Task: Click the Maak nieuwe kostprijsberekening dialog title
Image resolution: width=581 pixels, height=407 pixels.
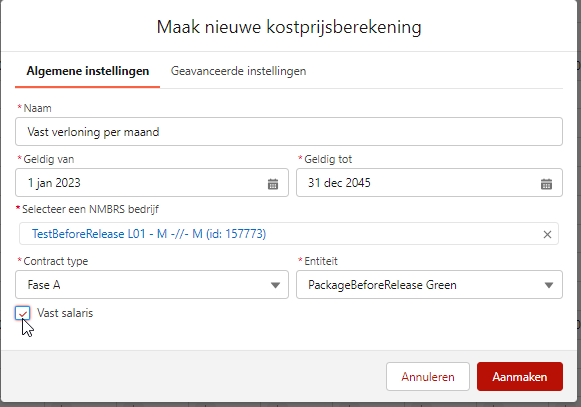Action: [289, 27]
